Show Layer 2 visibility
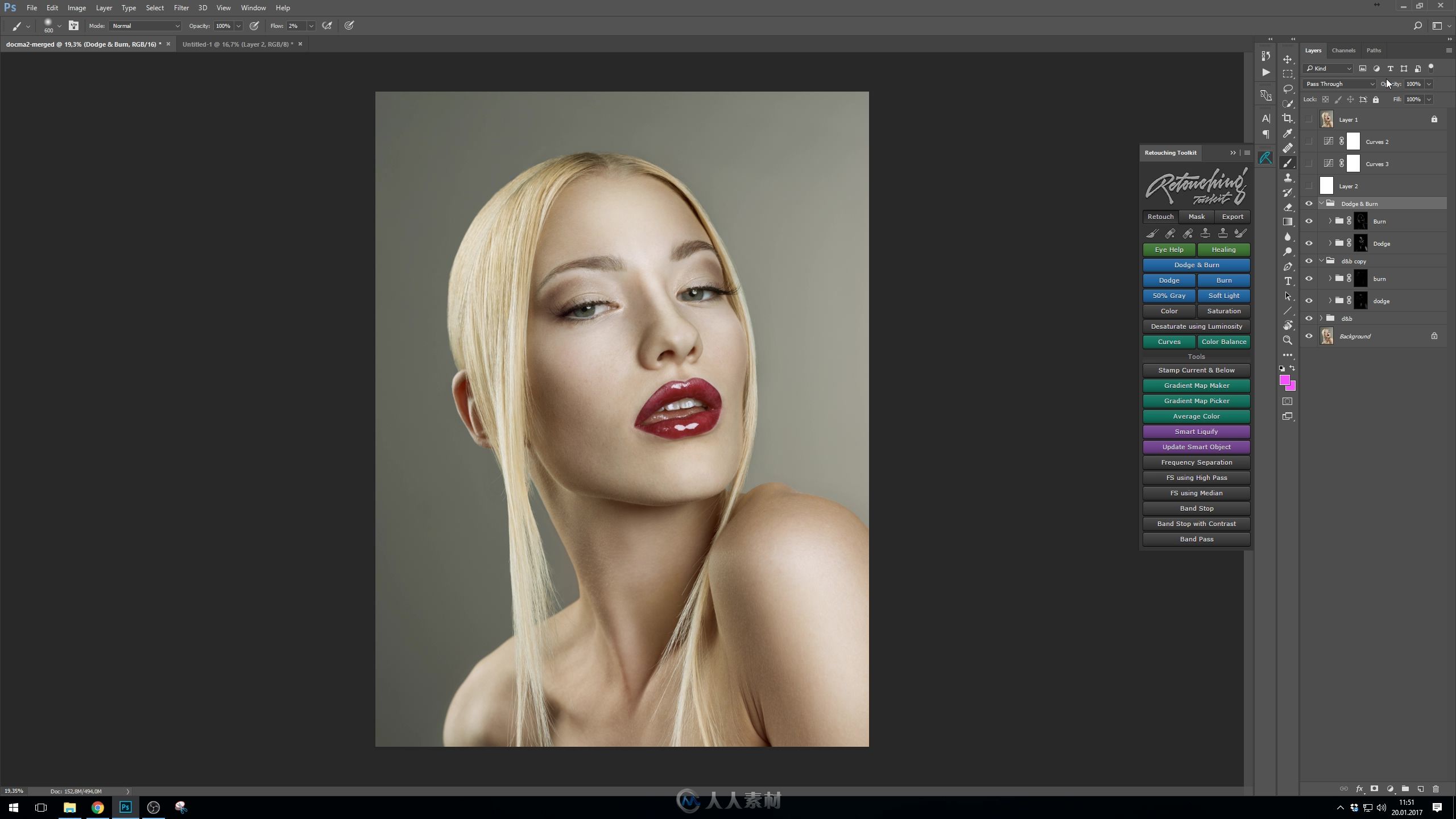 pyautogui.click(x=1309, y=186)
